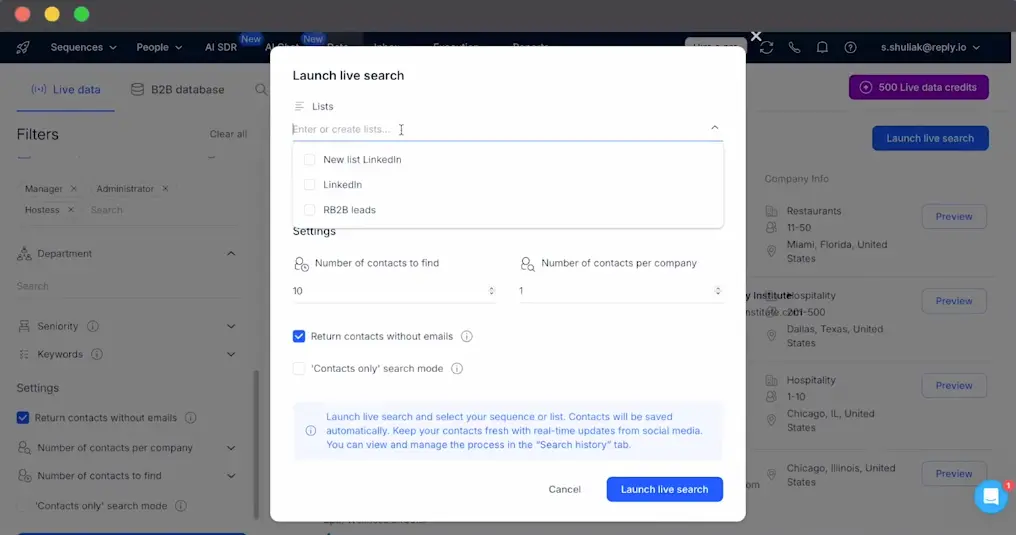The image size is (1016, 535).
Task: Show info icon for sidebar 'Contacts only' search mode
Action: point(181,506)
